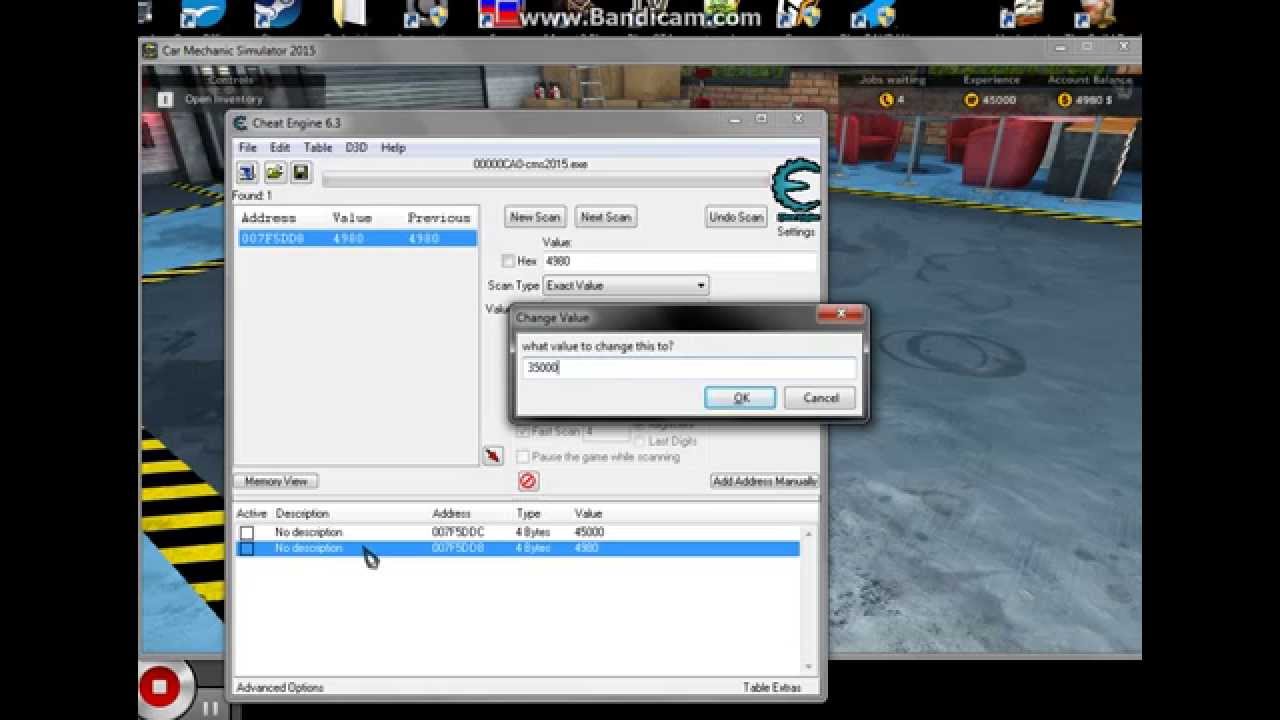Click the process name 00000CA0-cms2015.exe label
The image size is (1280, 720).
[x=530, y=163]
